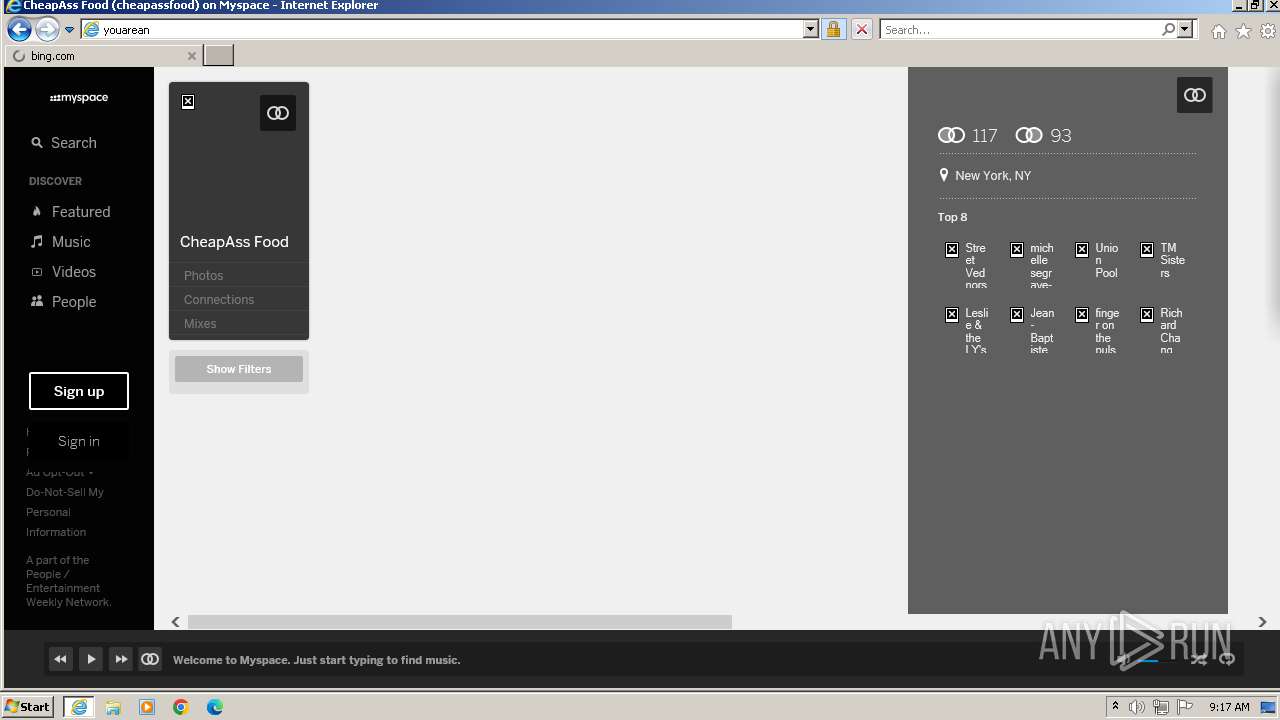Click player Next track button
The width and height of the screenshot is (1280, 720).
click(121, 659)
